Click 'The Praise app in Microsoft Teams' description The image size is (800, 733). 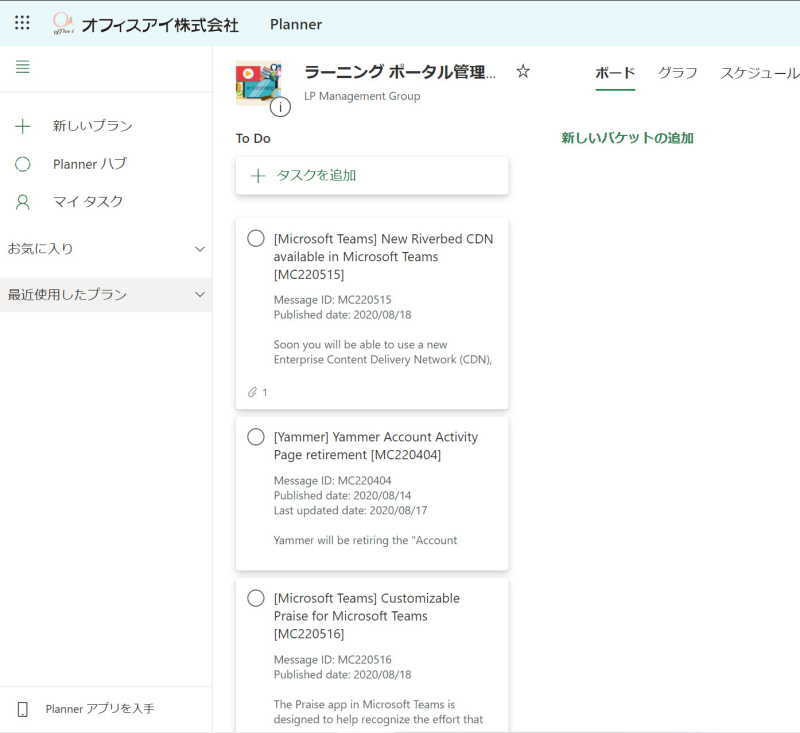tap(378, 712)
